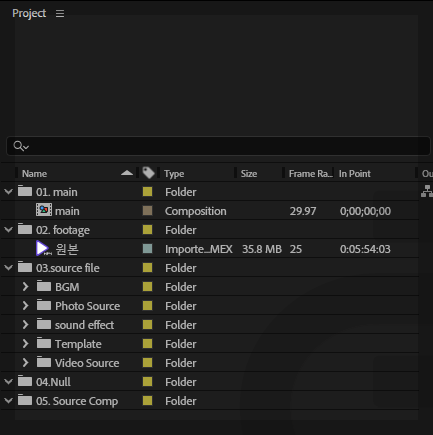433x435 pixels.
Task: Focus the project search field
Action: coord(218,146)
